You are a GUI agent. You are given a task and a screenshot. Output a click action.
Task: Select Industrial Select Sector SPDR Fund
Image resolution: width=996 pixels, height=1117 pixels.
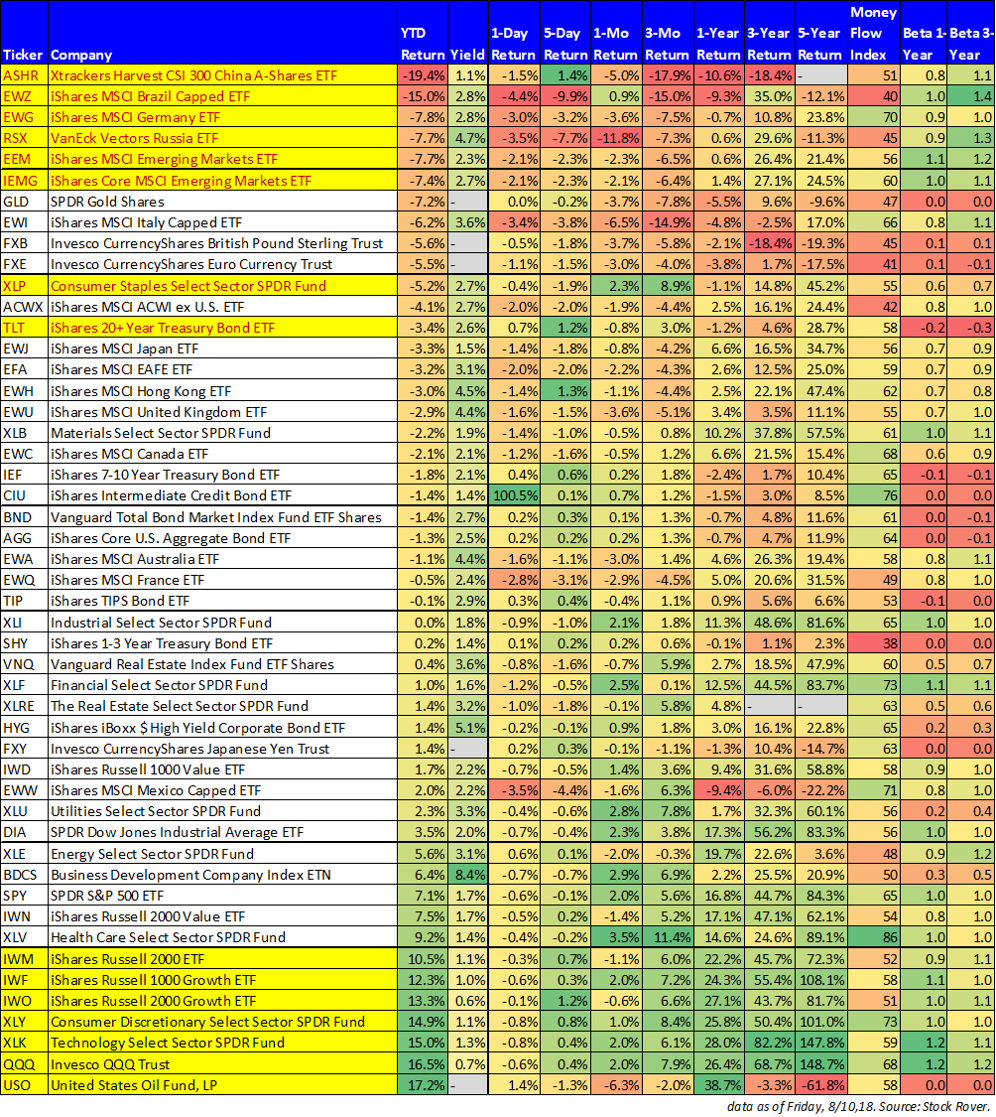(161, 623)
